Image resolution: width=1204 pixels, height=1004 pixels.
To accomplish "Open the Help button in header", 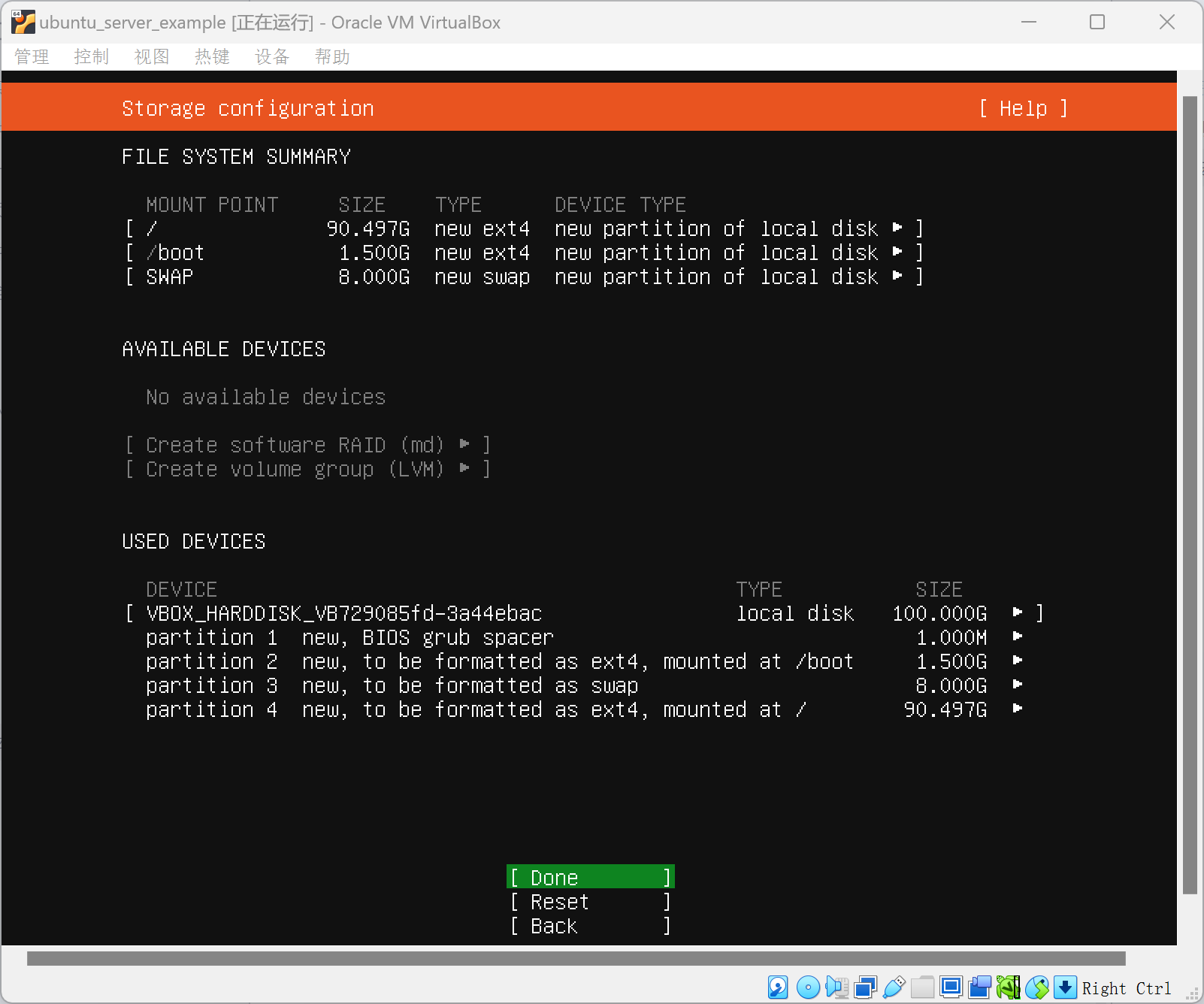I will [1023, 108].
